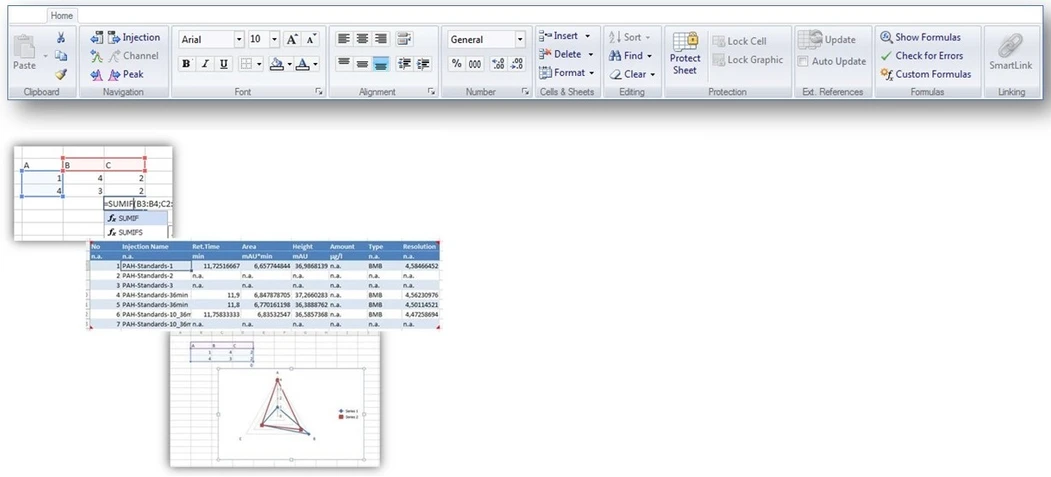Toggle Bold formatting
Image resolution: width=1051 pixels, height=477 pixels.
click(186, 64)
